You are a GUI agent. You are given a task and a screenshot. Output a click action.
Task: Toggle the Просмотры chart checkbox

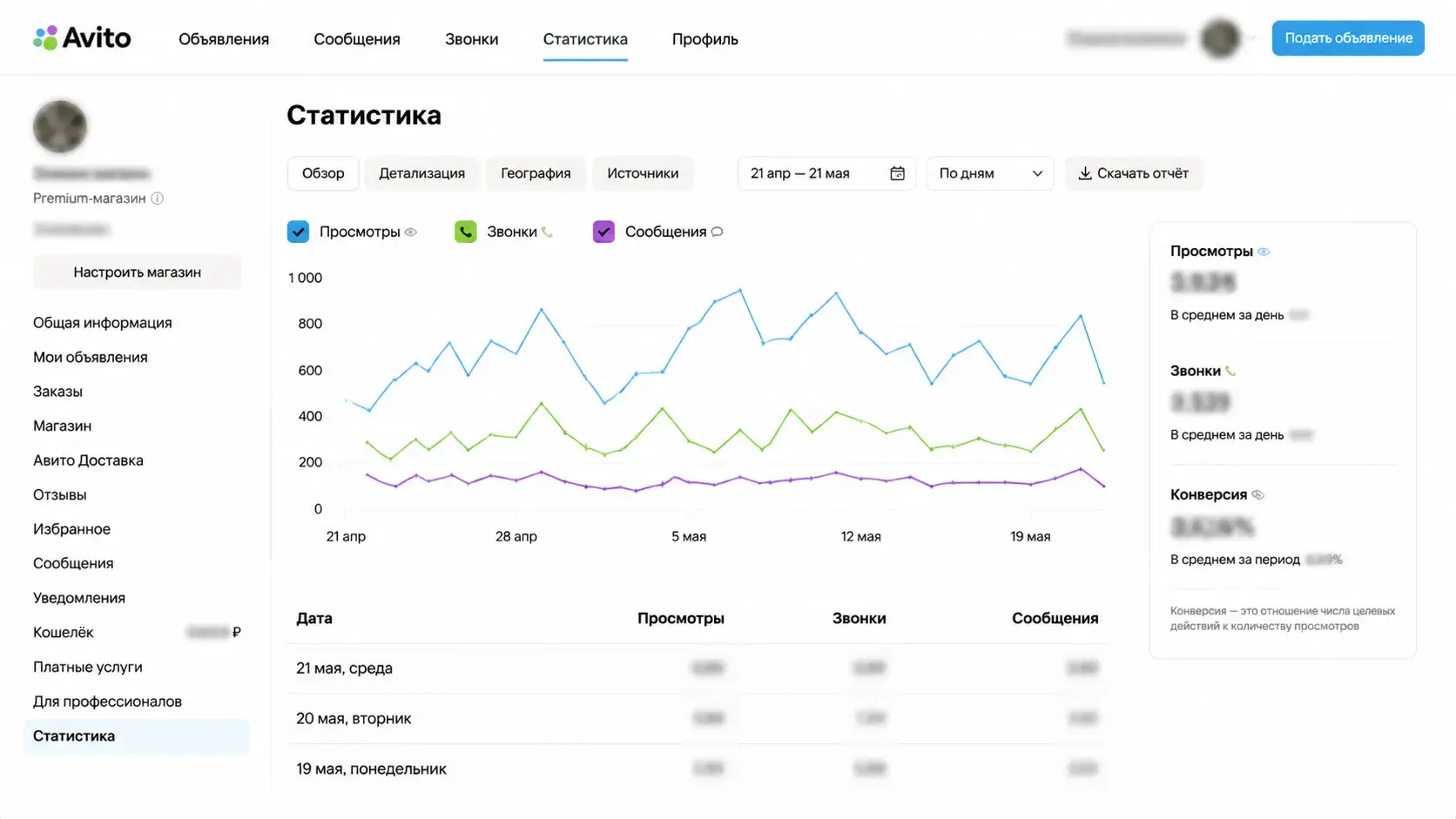click(298, 232)
